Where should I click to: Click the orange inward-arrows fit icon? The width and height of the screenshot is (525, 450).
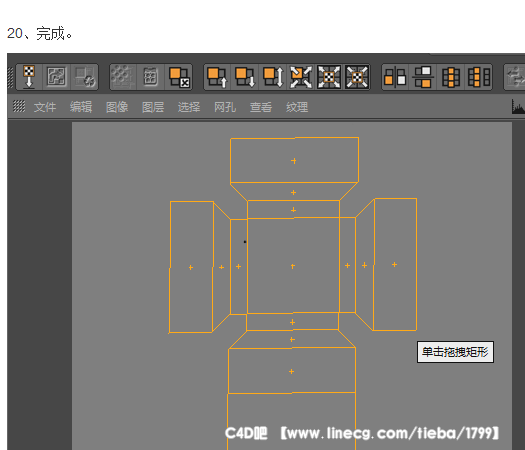coord(301,77)
